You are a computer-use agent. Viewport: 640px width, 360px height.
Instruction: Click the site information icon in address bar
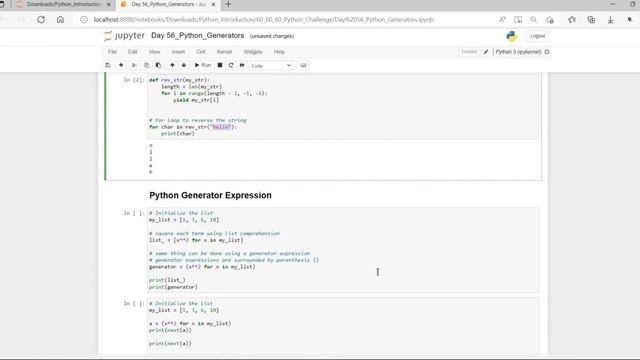coord(84,20)
